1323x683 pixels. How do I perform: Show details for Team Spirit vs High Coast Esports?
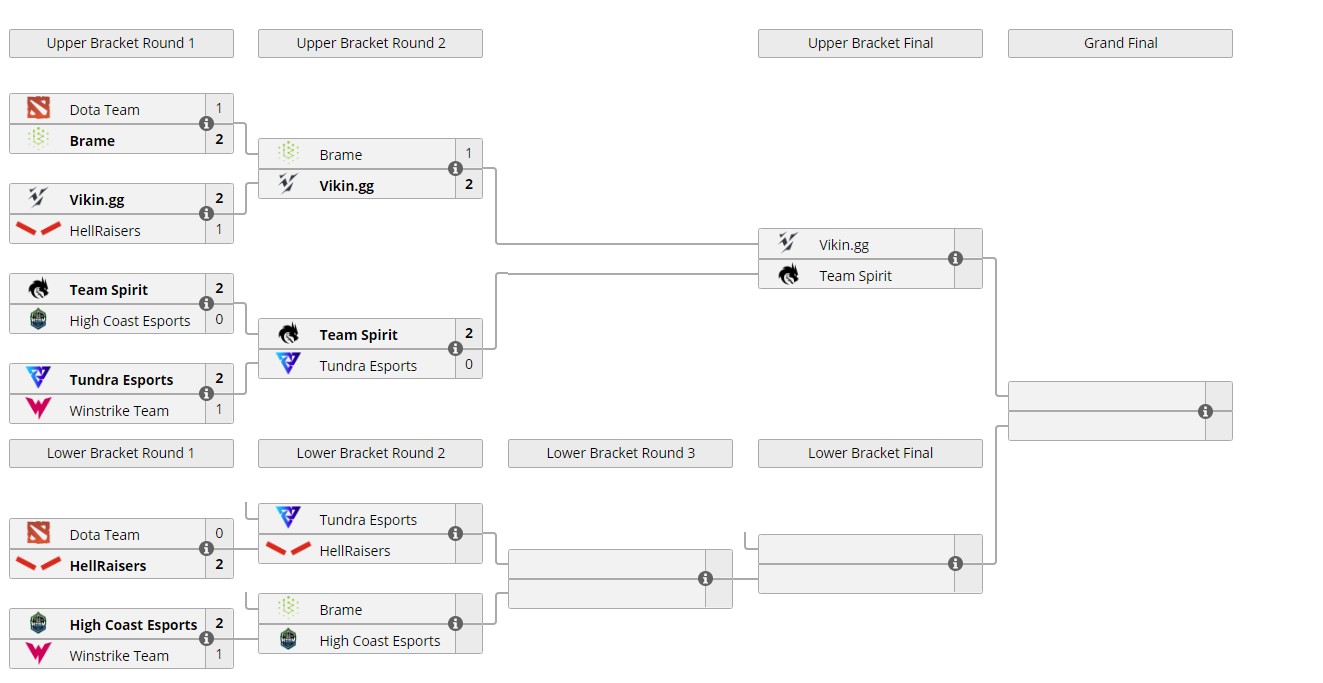tap(206, 304)
